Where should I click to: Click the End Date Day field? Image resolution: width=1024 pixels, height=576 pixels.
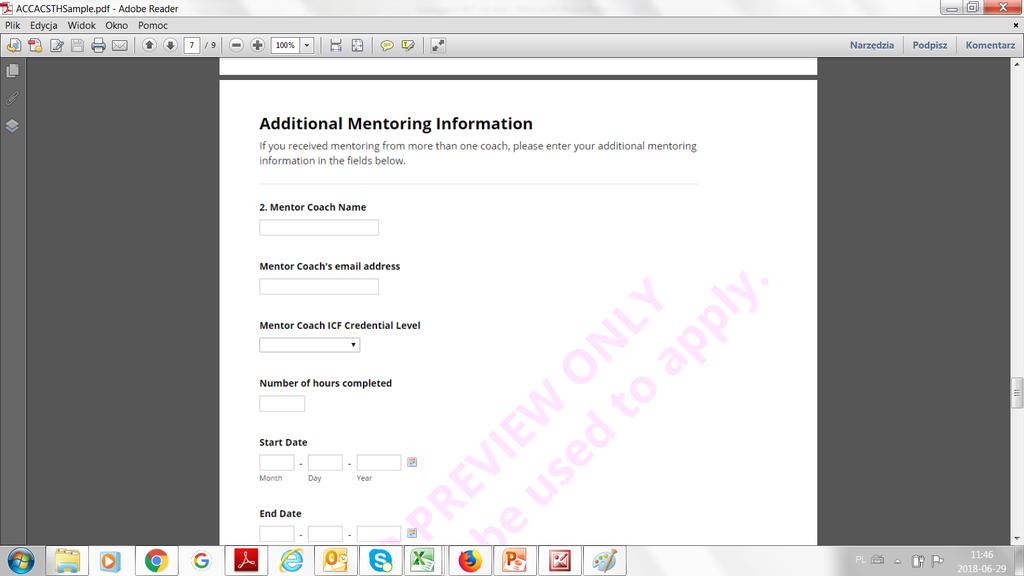(325, 534)
